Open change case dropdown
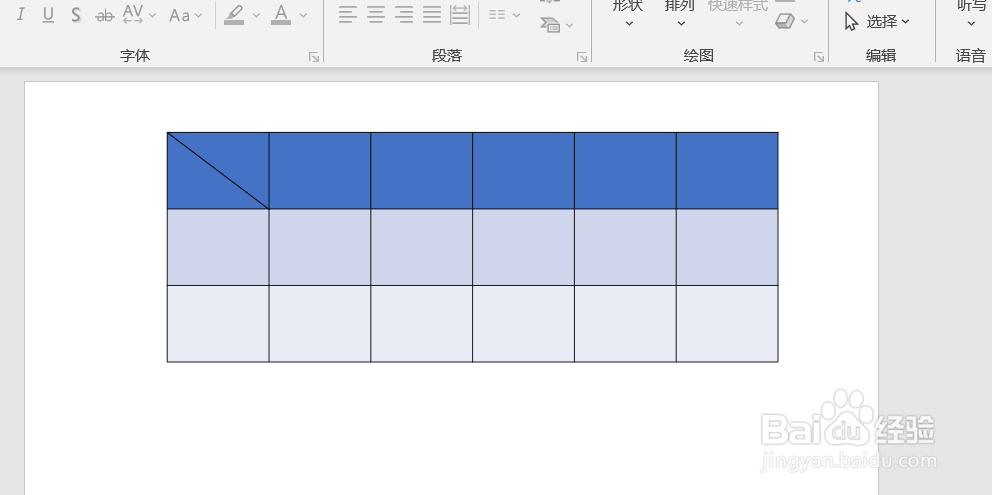The height and width of the screenshot is (495, 992). pos(186,15)
